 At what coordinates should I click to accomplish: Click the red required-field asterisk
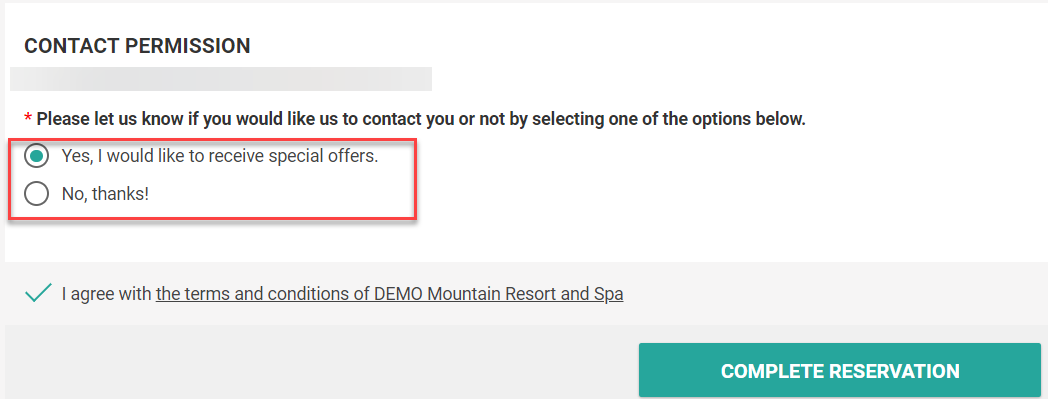(x=28, y=119)
